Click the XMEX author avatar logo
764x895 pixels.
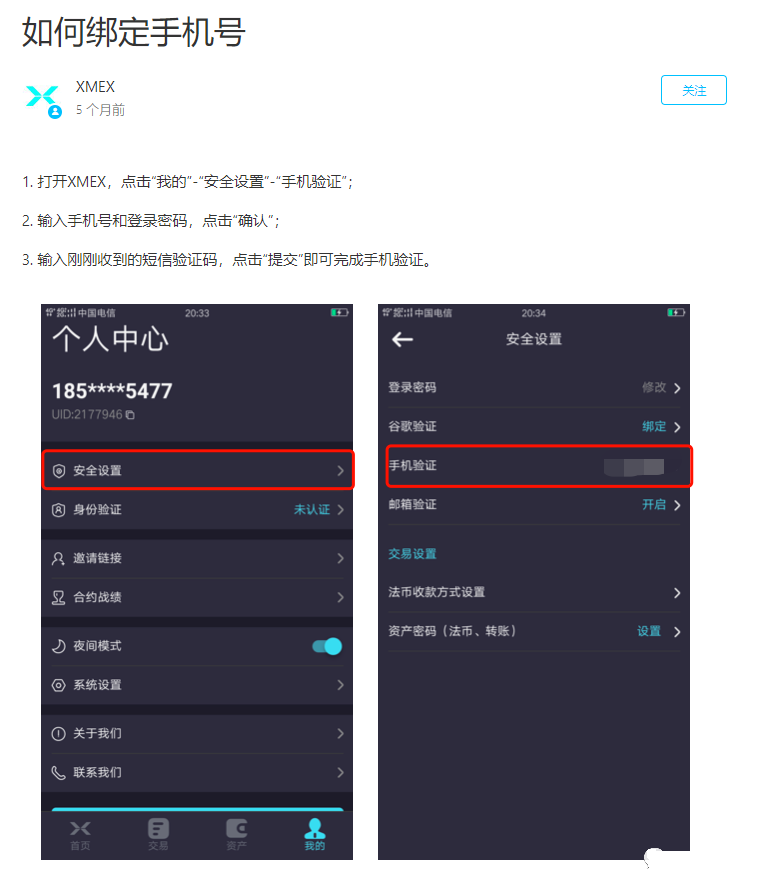(43, 99)
